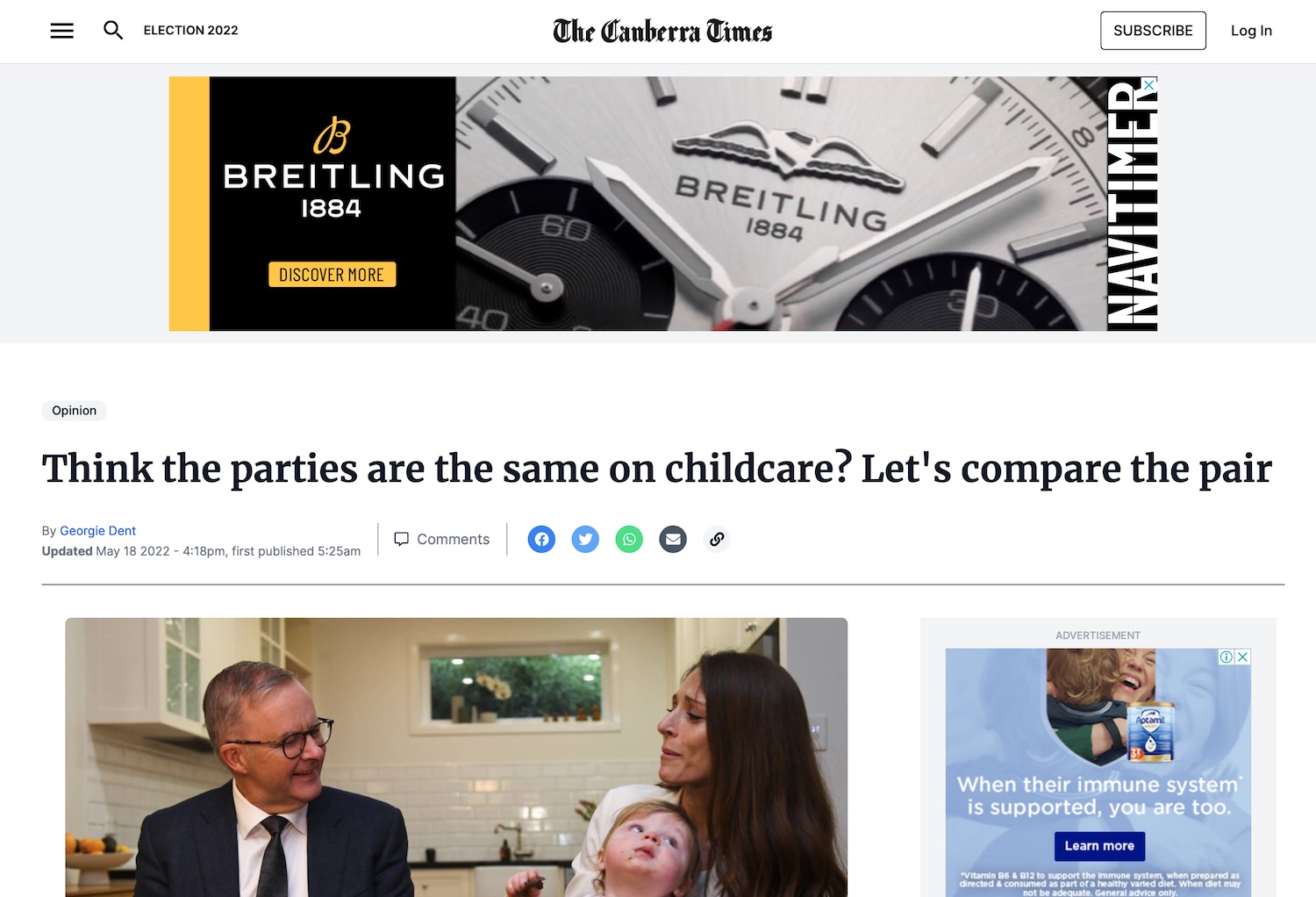Open author Georgie Dent's page
The image size is (1316, 897).
point(97,531)
